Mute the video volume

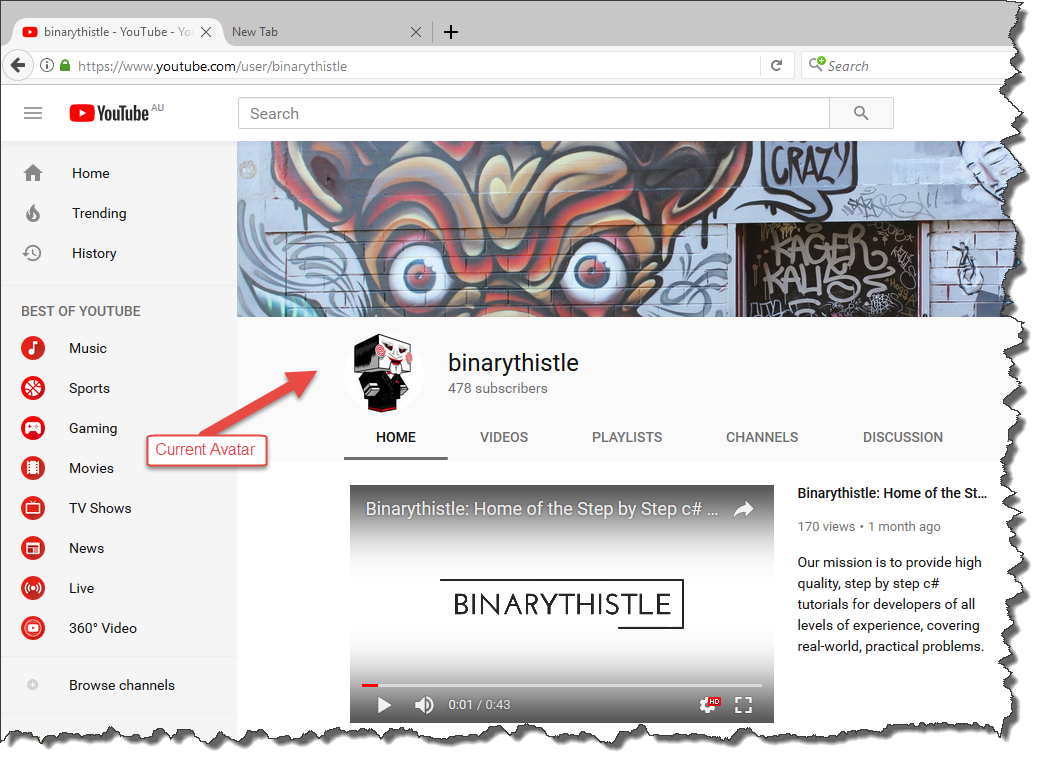point(424,705)
